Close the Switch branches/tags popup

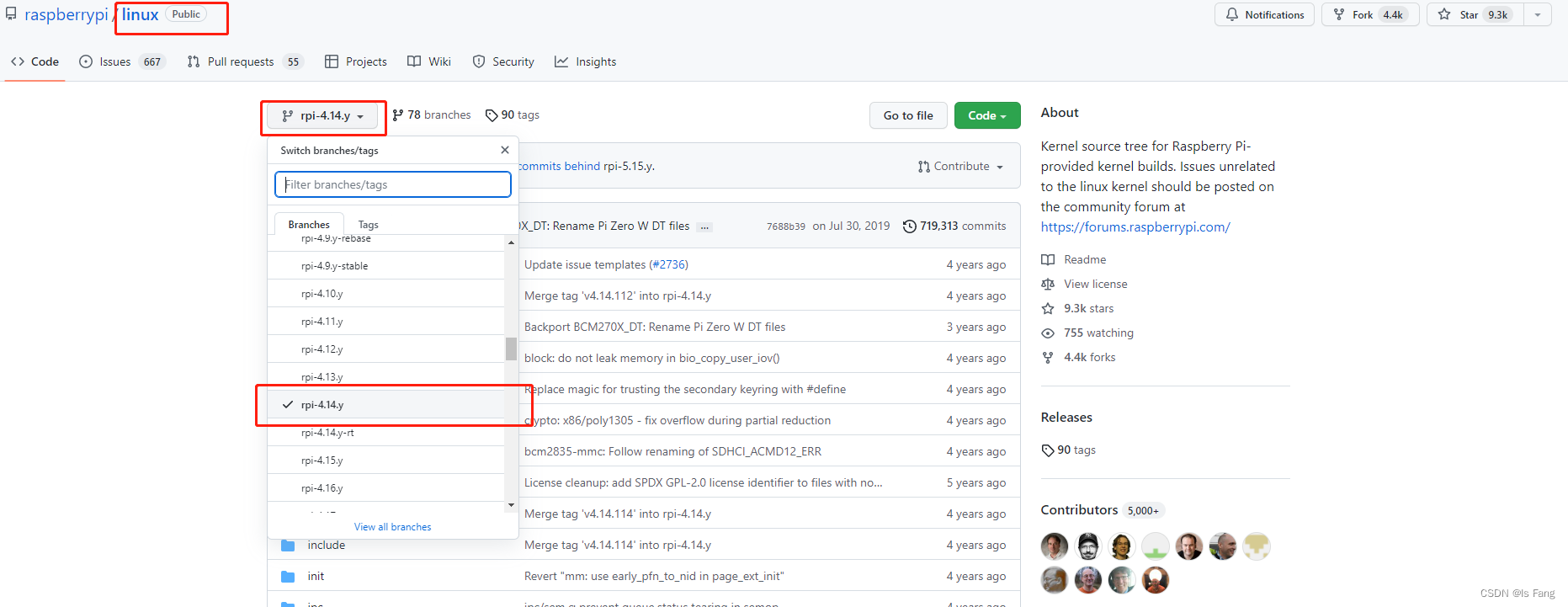coord(505,150)
